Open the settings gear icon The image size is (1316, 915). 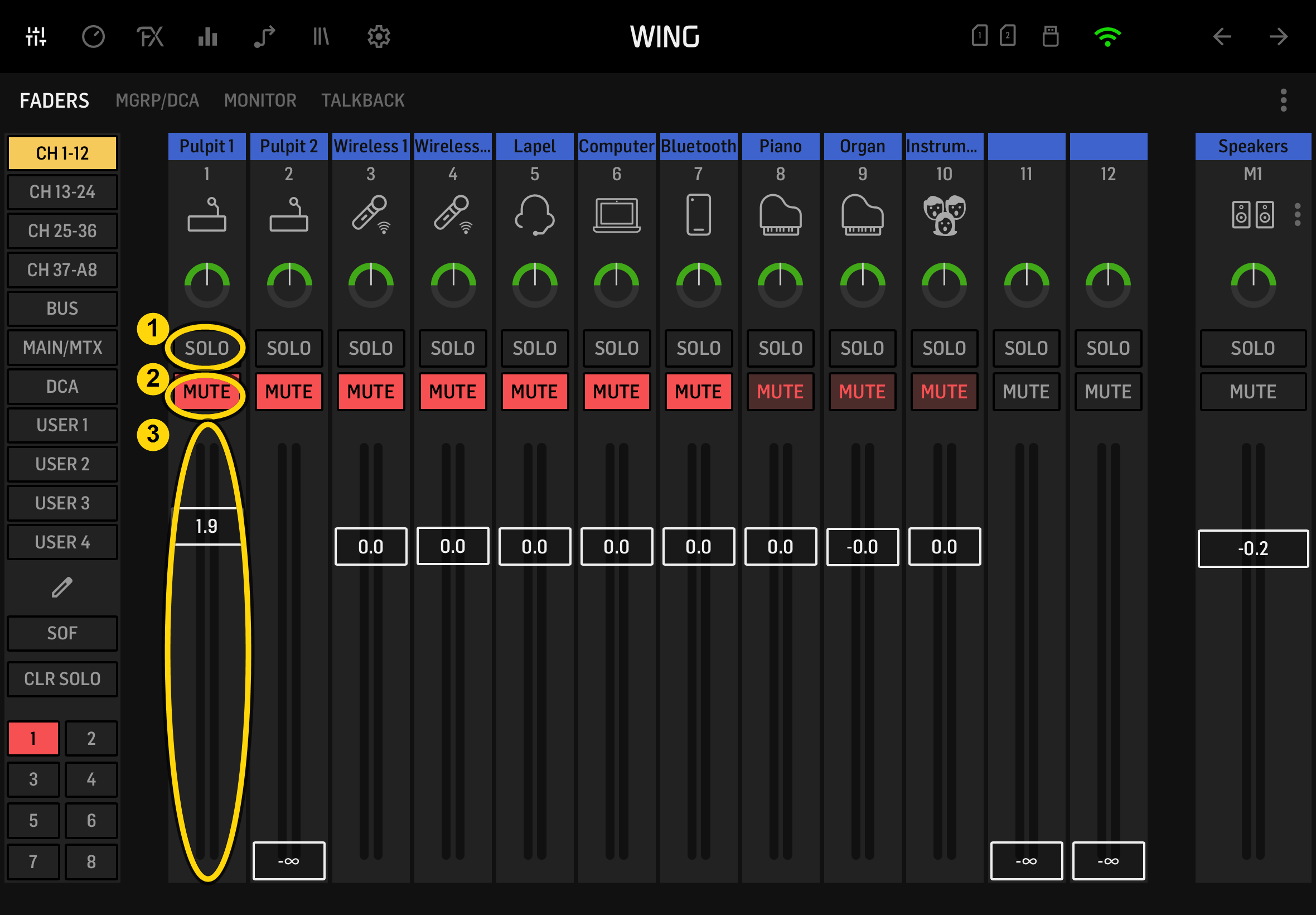pyautogui.click(x=378, y=37)
